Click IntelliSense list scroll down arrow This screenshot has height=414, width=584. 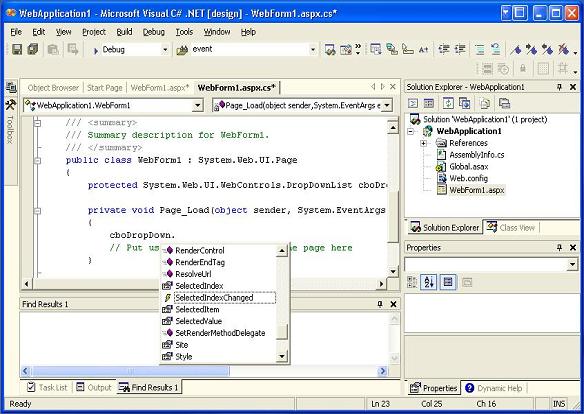[282, 356]
